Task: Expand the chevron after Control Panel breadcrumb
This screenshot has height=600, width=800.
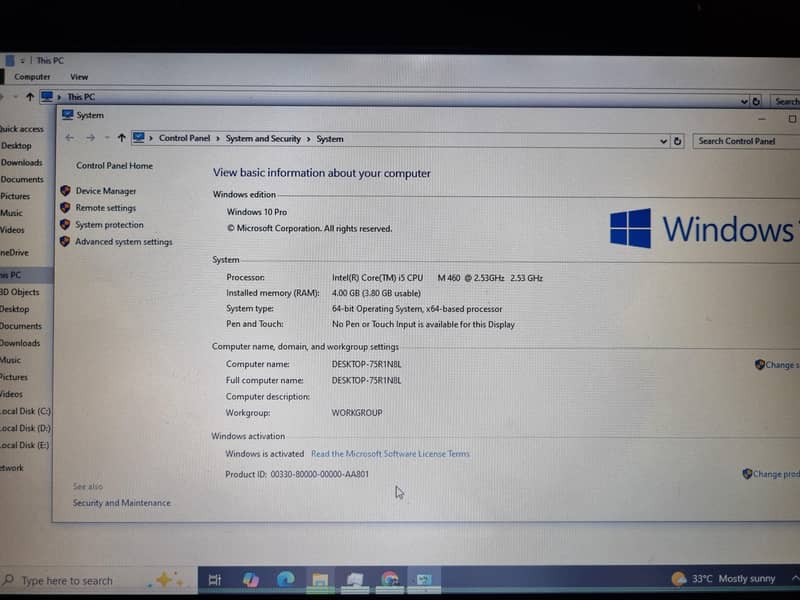Action: tap(218, 139)
